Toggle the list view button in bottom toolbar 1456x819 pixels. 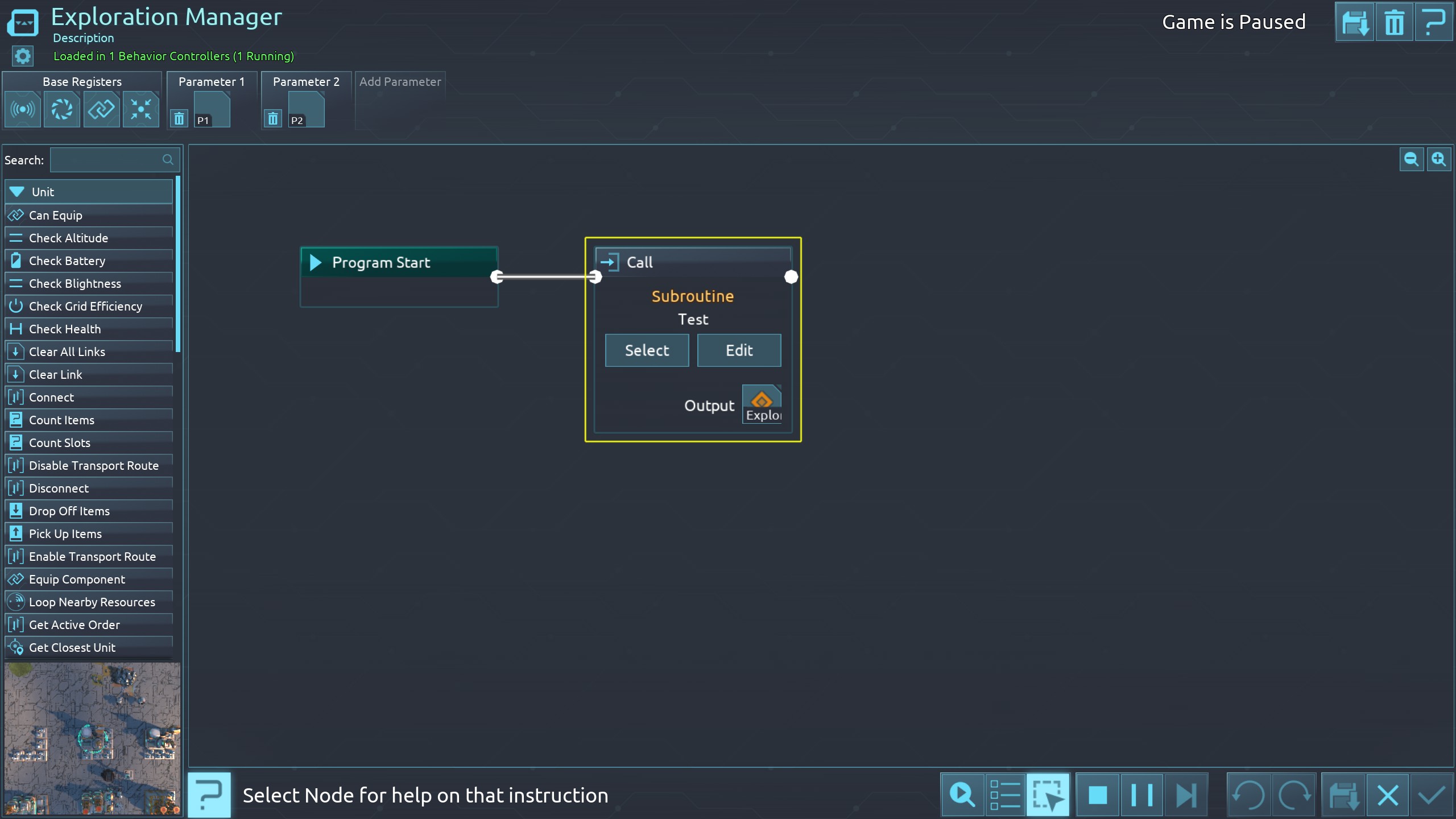(x=1004, y=795)
